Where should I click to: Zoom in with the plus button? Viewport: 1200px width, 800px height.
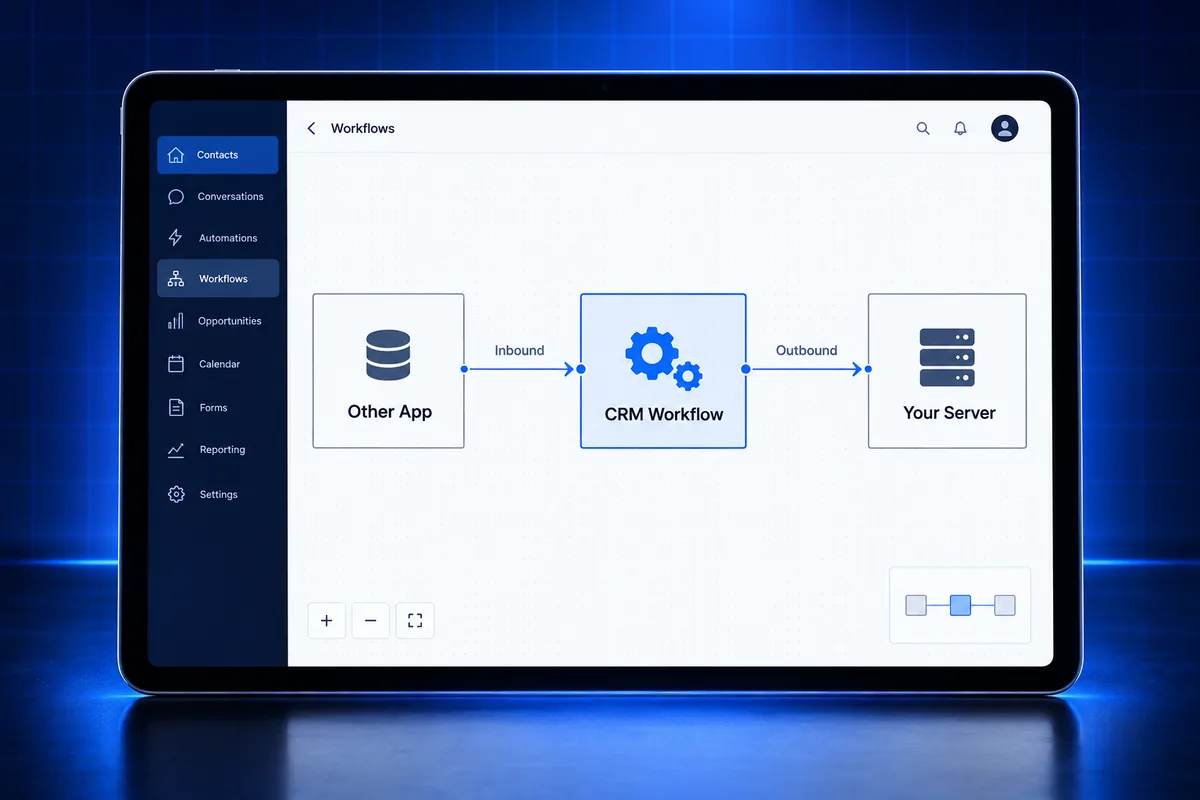click(x=326, y=621)
